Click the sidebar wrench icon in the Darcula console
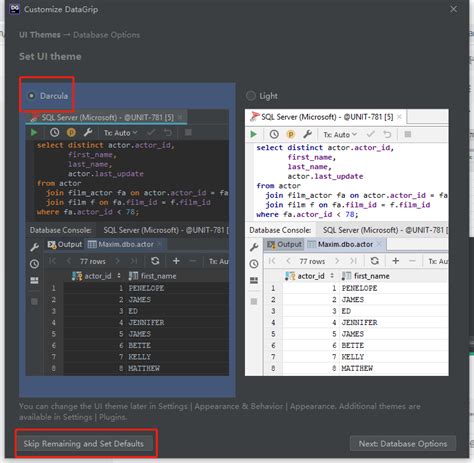Viewport: 474px width, 463px height. click(x=34, y=247)
